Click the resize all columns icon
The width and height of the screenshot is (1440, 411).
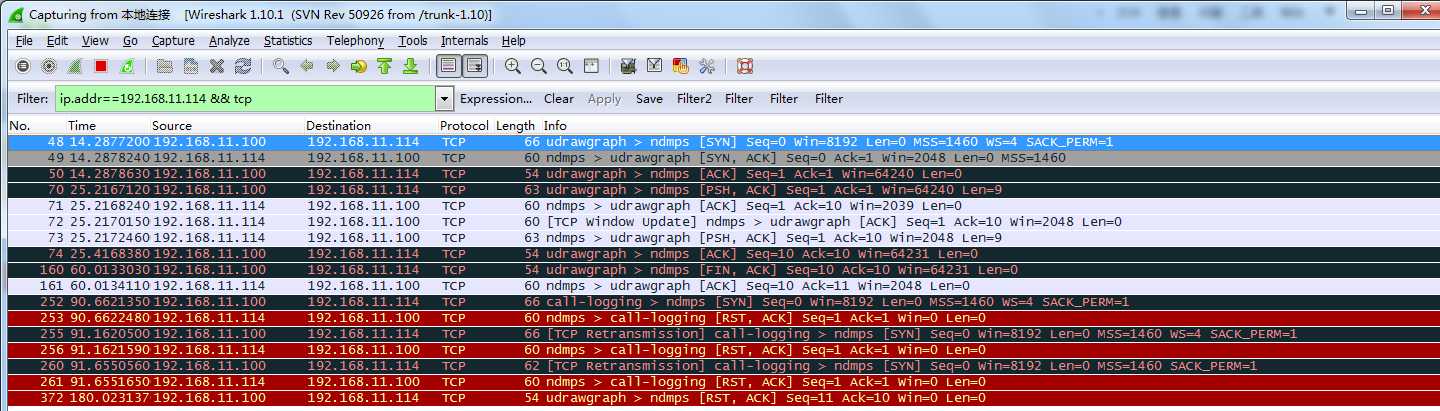coord(591,66)
